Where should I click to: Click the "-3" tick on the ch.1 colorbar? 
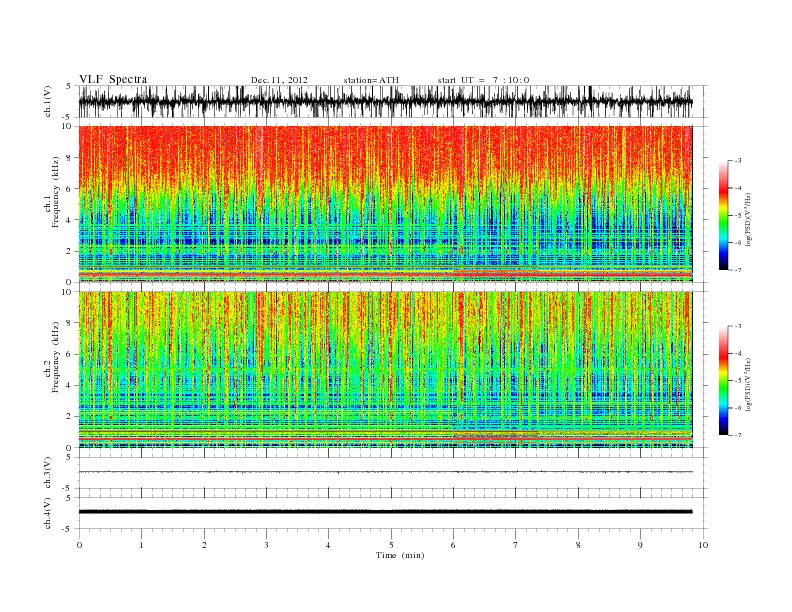738,161
